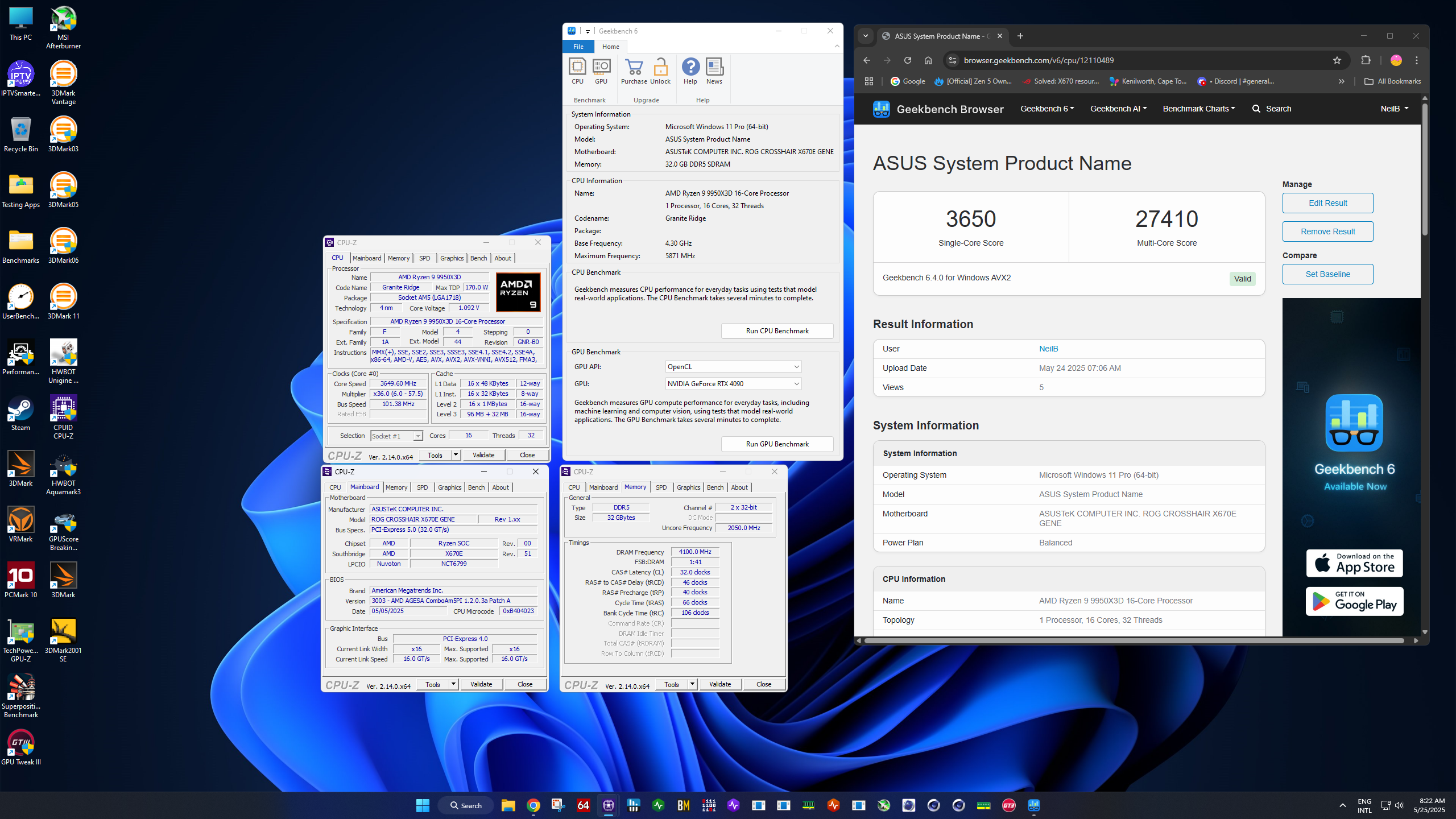
Task: Show hidden system tray icons
Action: [1343, 805]
